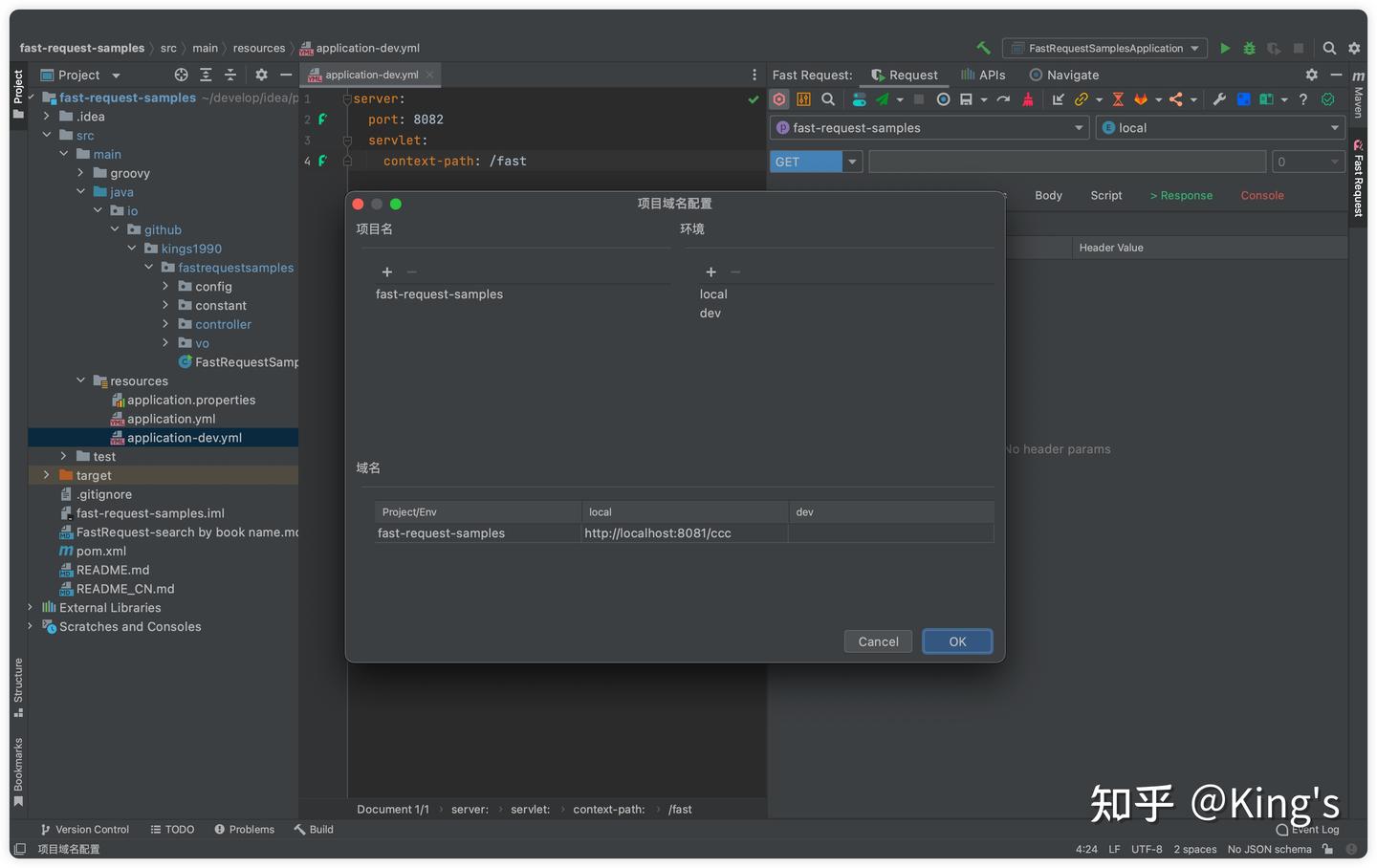Expand External Libraries node
This screenshot has height=868, width=1377.
(x=30, y=607)
